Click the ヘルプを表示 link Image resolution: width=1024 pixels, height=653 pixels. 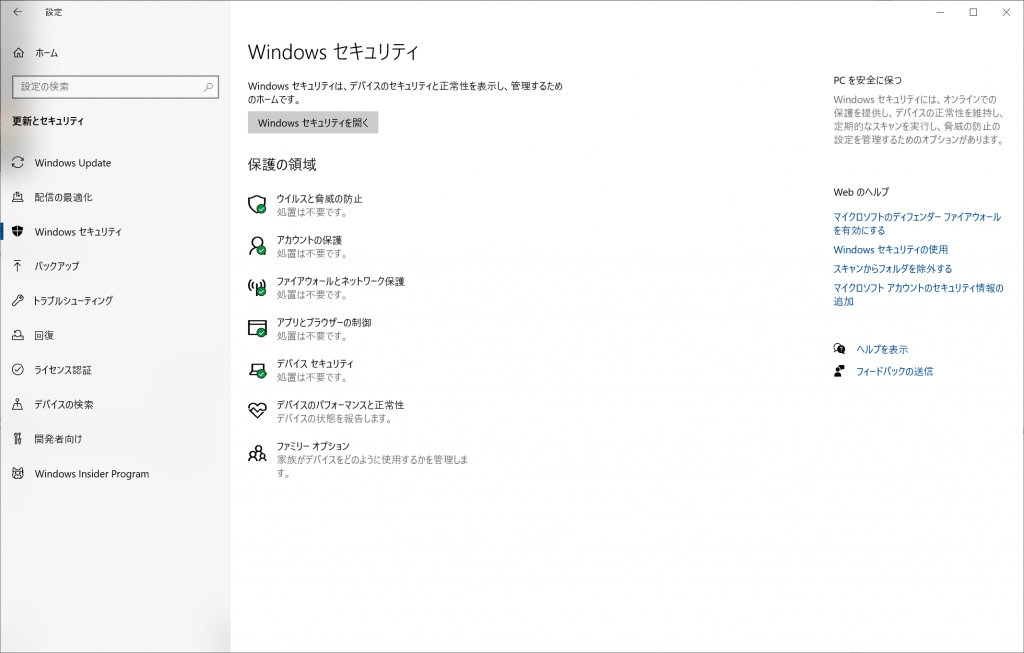point(882,349)
